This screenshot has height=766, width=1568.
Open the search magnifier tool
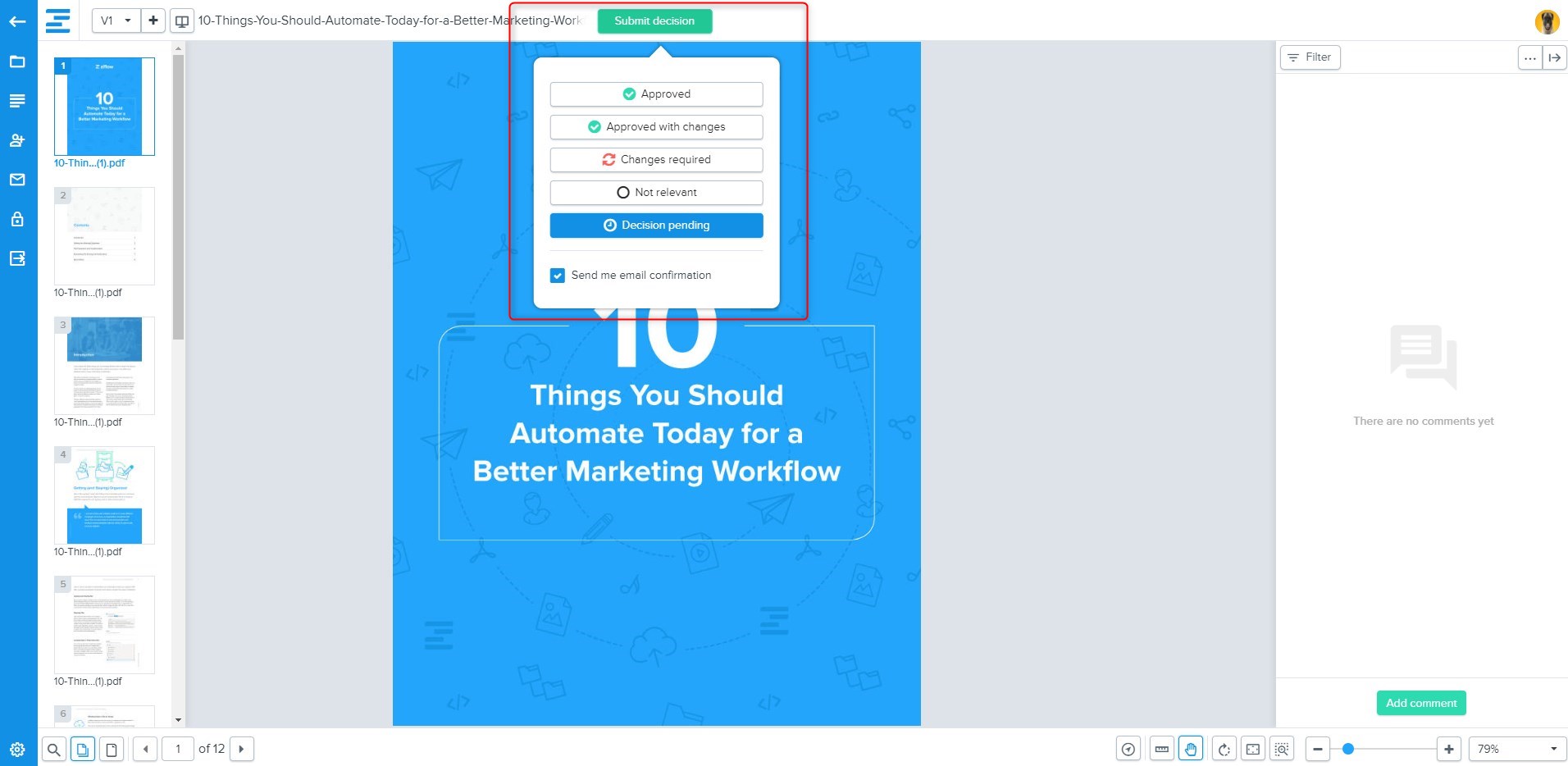pyautogui.click(x=53, y=749)
